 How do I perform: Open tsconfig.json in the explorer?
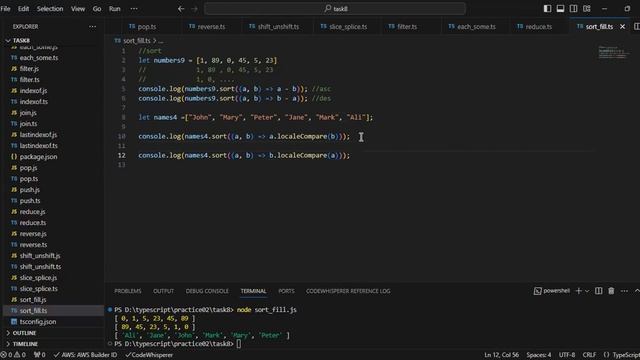pos(38,322)
